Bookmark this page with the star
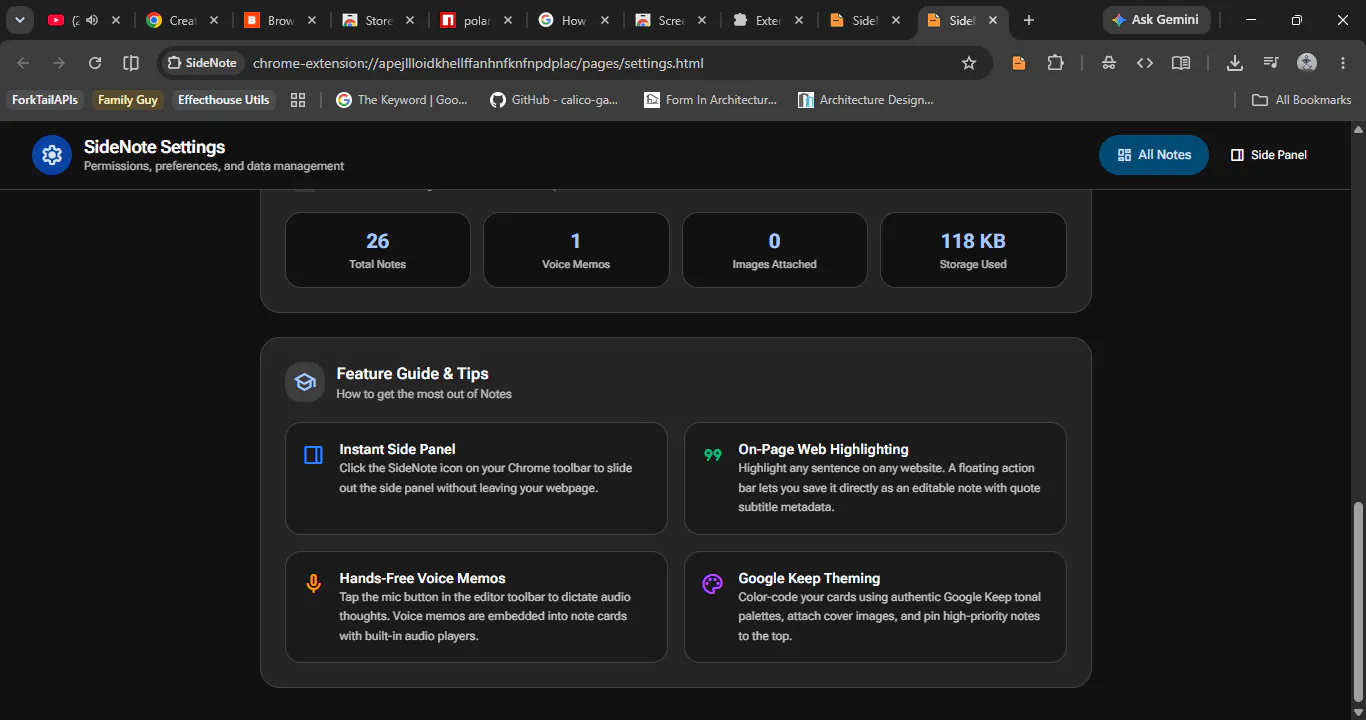This screenshot has height=720, width=1366. (968, 63)
